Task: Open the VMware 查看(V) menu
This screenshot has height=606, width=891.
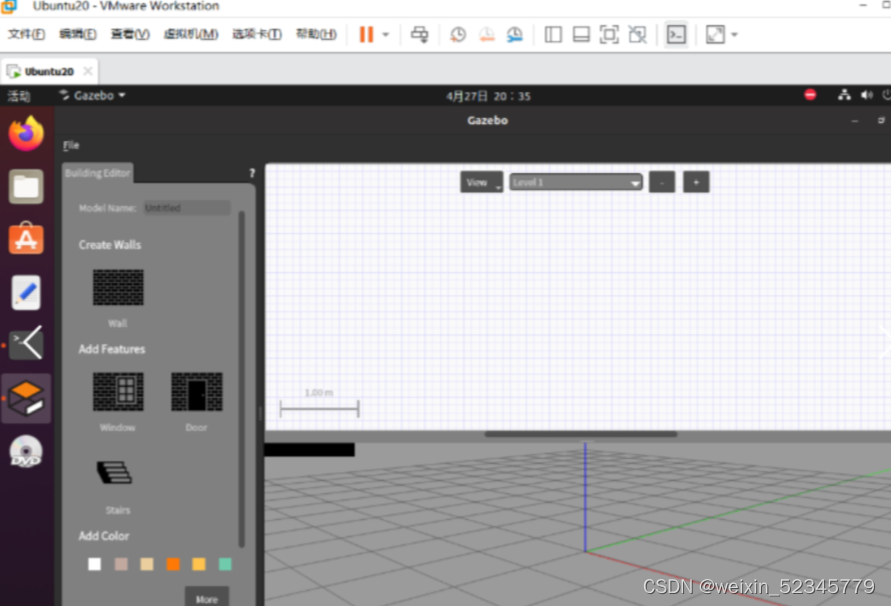Action: [130, 34]
